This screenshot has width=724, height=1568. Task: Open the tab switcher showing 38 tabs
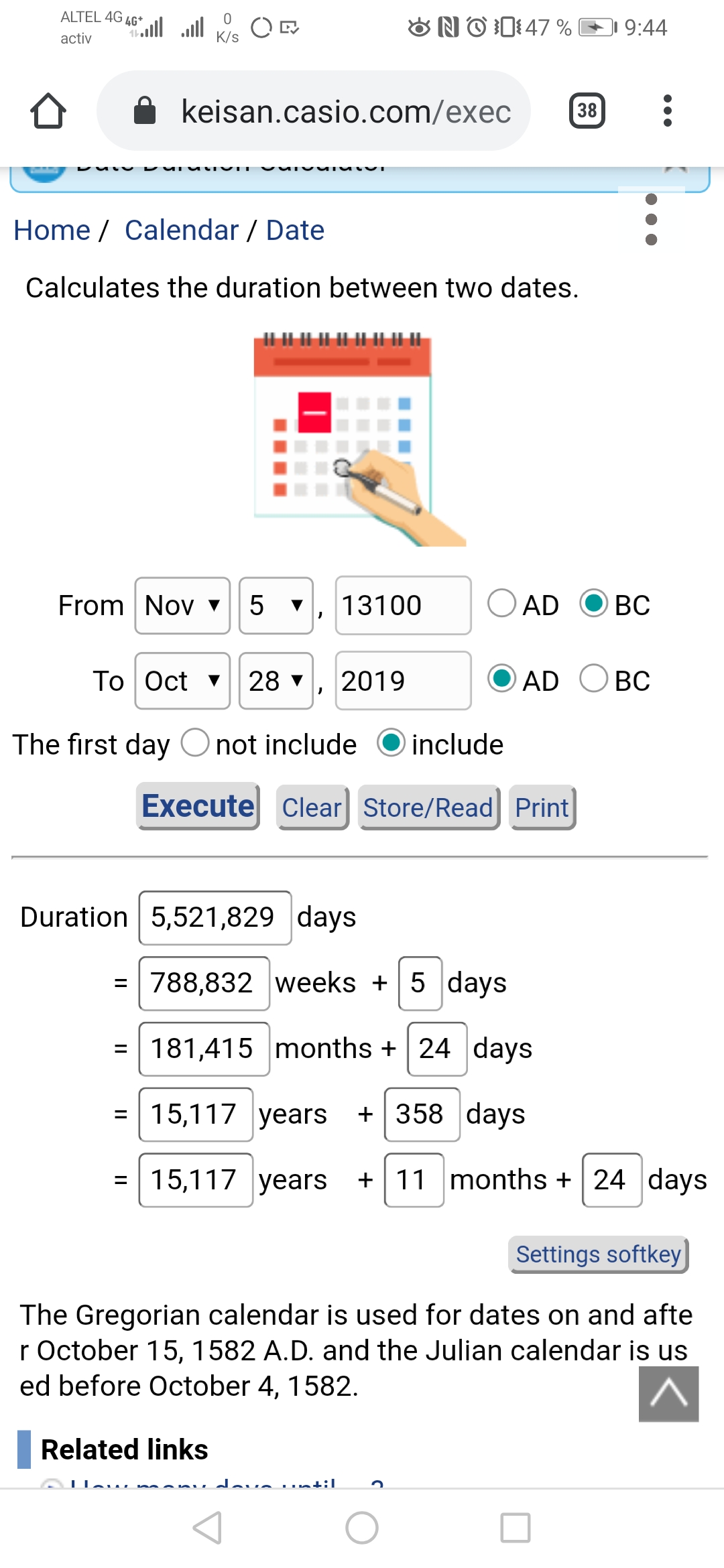[587, 111]
